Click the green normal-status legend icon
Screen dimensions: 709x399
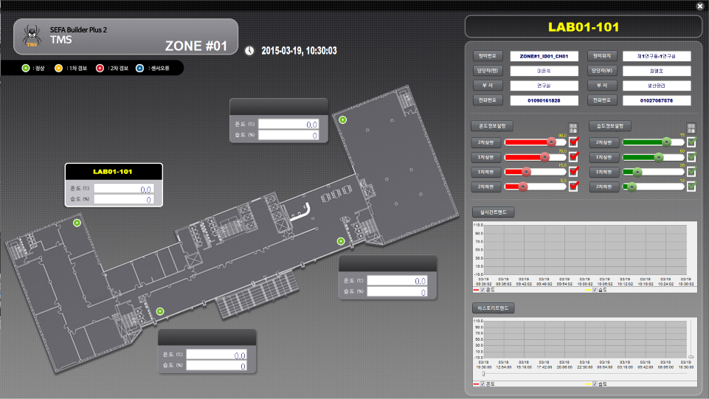26,68
